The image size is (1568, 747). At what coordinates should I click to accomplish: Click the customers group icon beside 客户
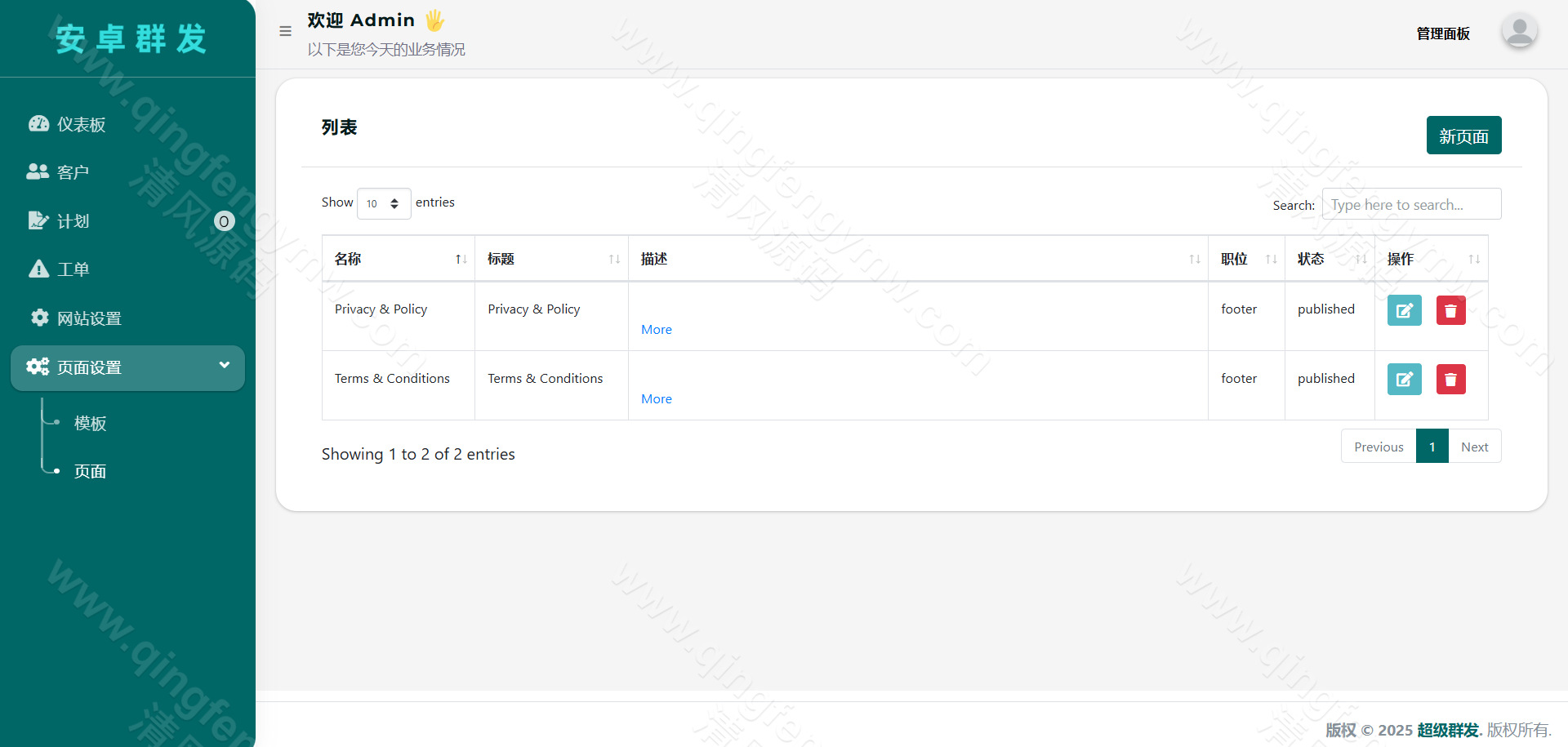point(38,171)
